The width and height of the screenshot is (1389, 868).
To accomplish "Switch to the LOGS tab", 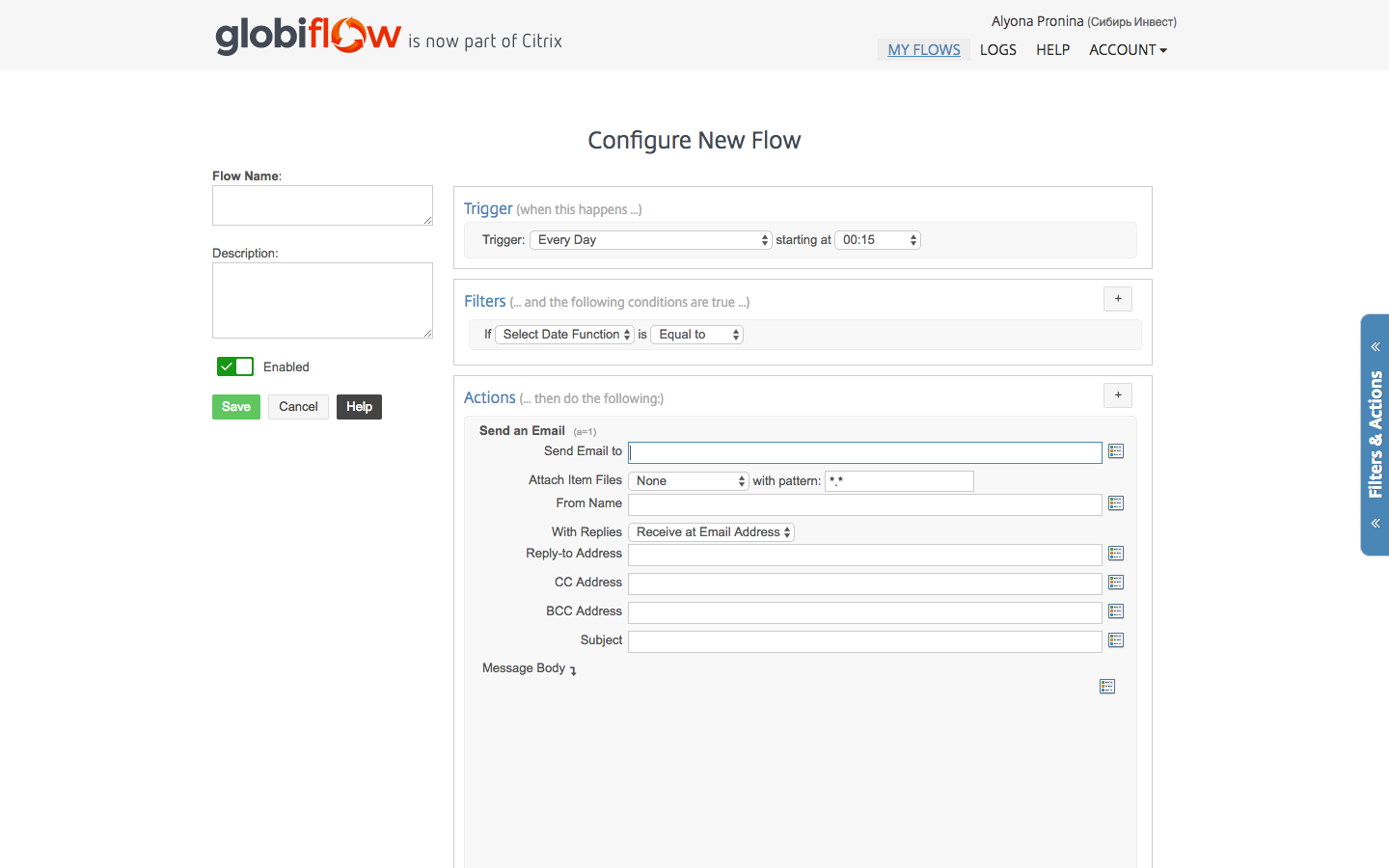I will point(997,49).
